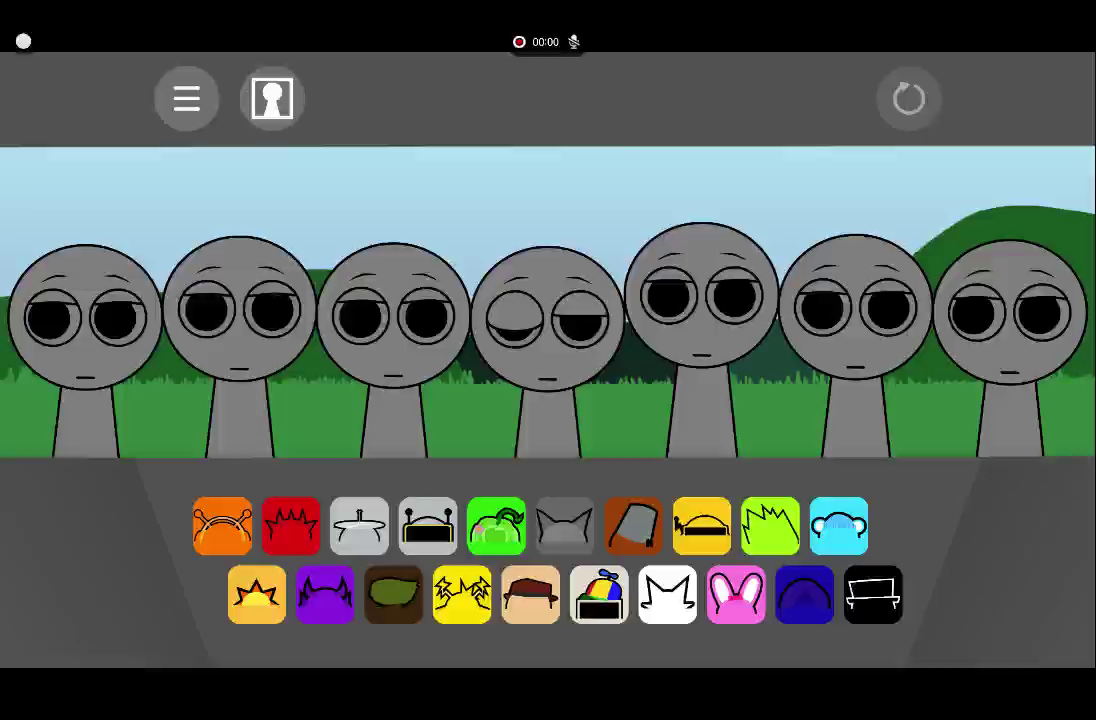Select the yellow lightning-bolt character icon
The height and width of the screenshot is (720, 1096).
462,595
